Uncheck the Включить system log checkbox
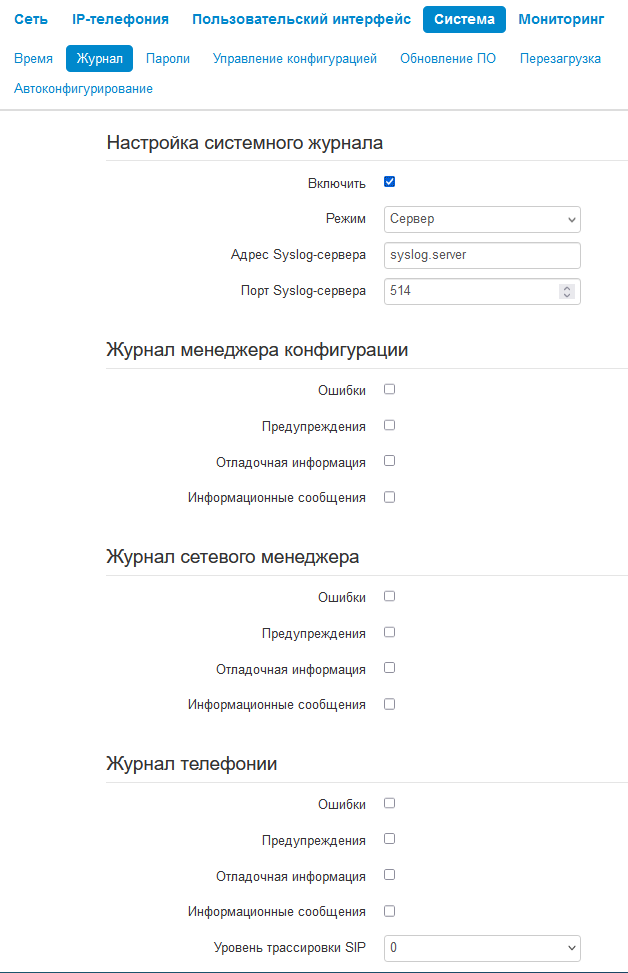Image resolution: width=628 pixels, height=973 pixels. coord(390,182)
